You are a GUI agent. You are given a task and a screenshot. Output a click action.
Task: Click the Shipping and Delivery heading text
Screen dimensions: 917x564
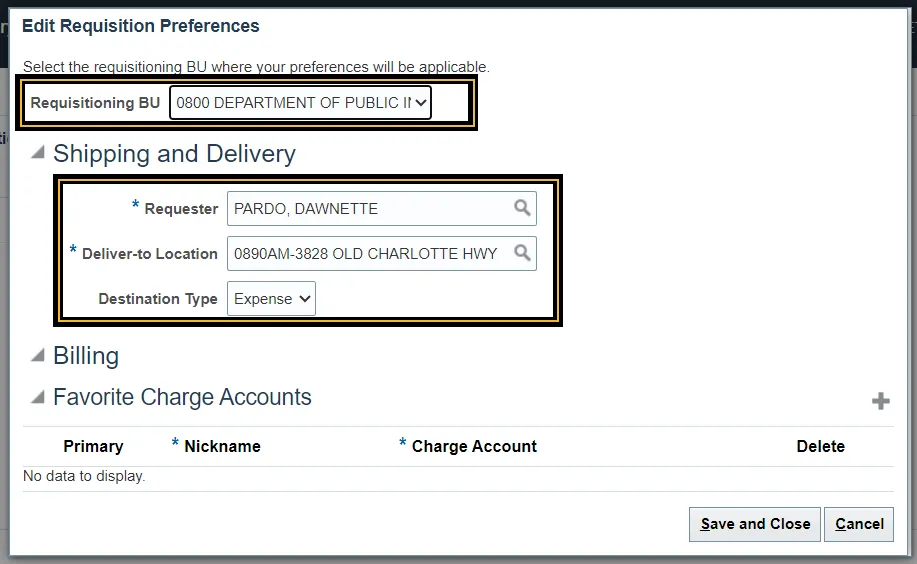tap(174, 154)
